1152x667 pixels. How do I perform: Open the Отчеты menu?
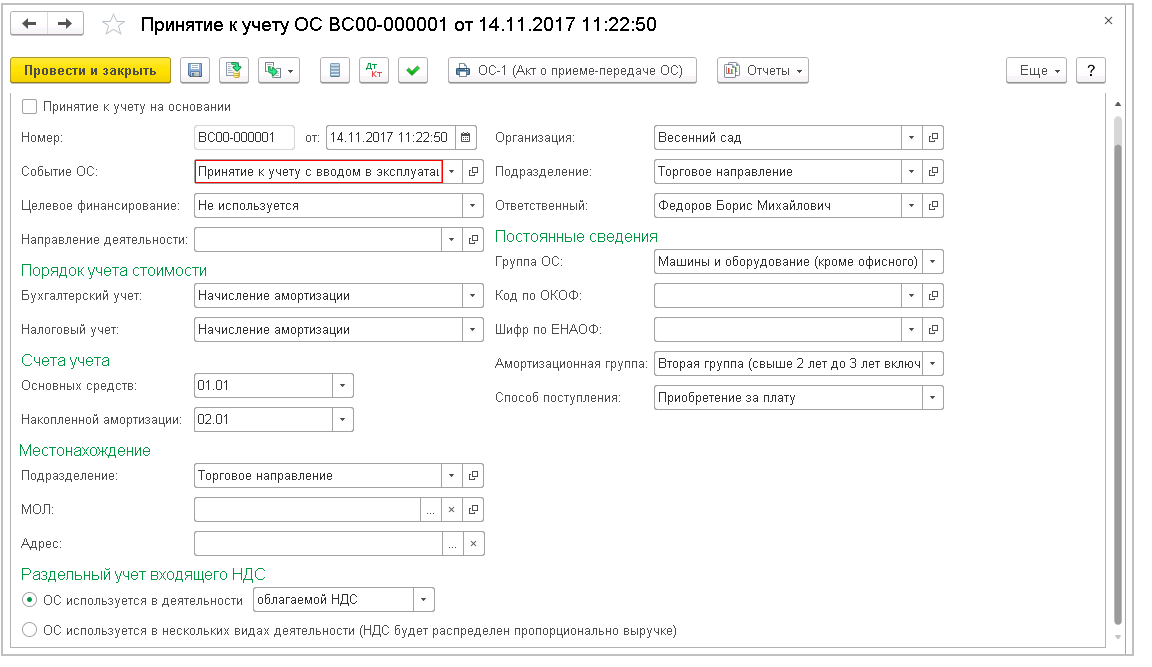point(763,71)
